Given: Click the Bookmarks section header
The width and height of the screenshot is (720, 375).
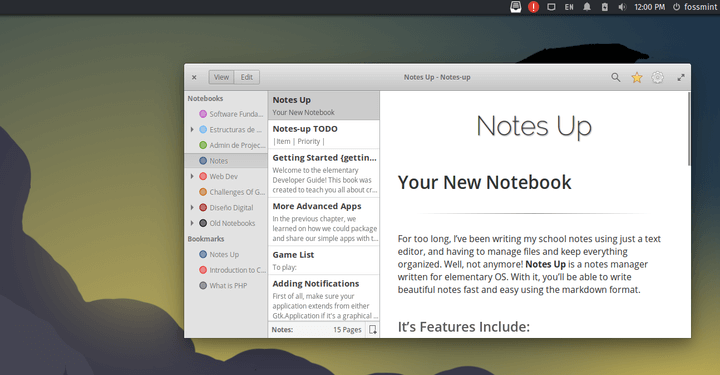Looking at the screenshot, I should click(x=206, y=239).
